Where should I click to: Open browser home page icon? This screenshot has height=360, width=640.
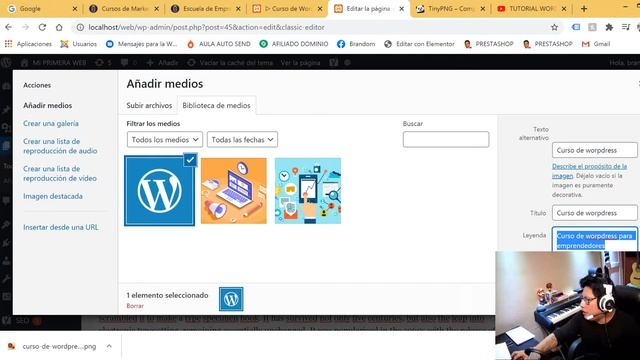tap(59, 27)
